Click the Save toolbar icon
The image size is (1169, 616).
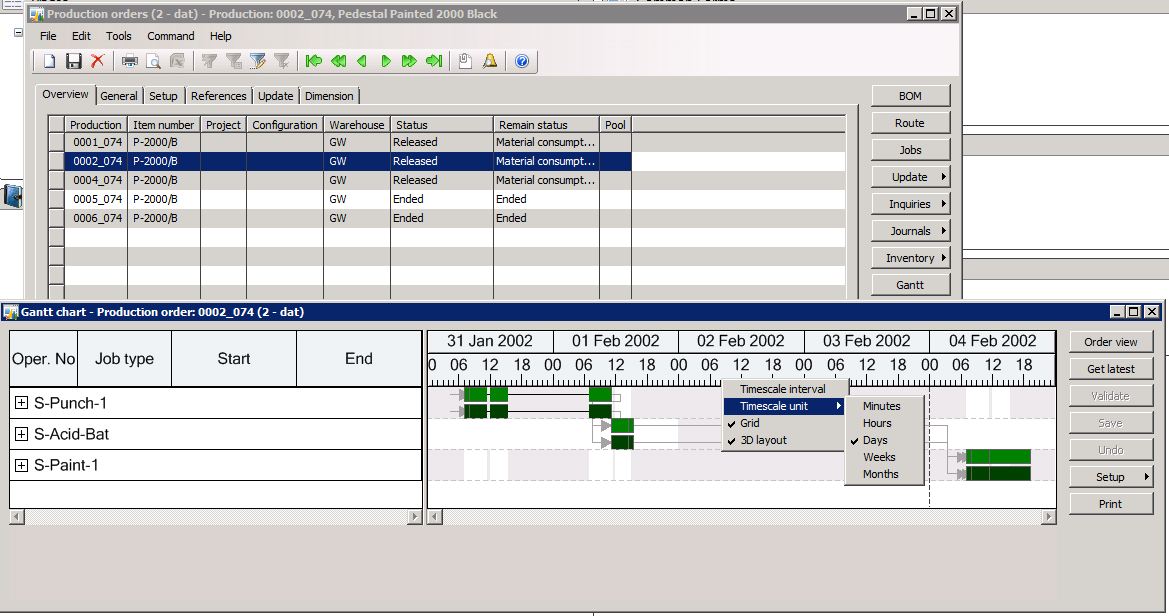74,62
